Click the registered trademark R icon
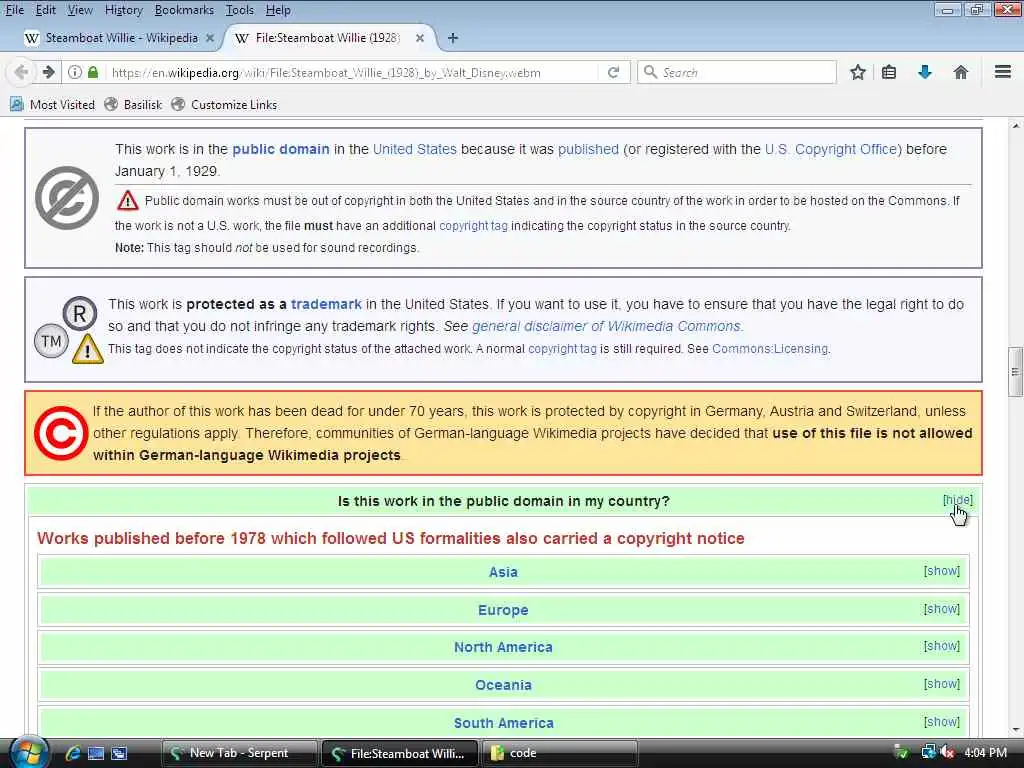This screenshot has height=768, width=1024. pyautogui.click(x=80, y=313)
